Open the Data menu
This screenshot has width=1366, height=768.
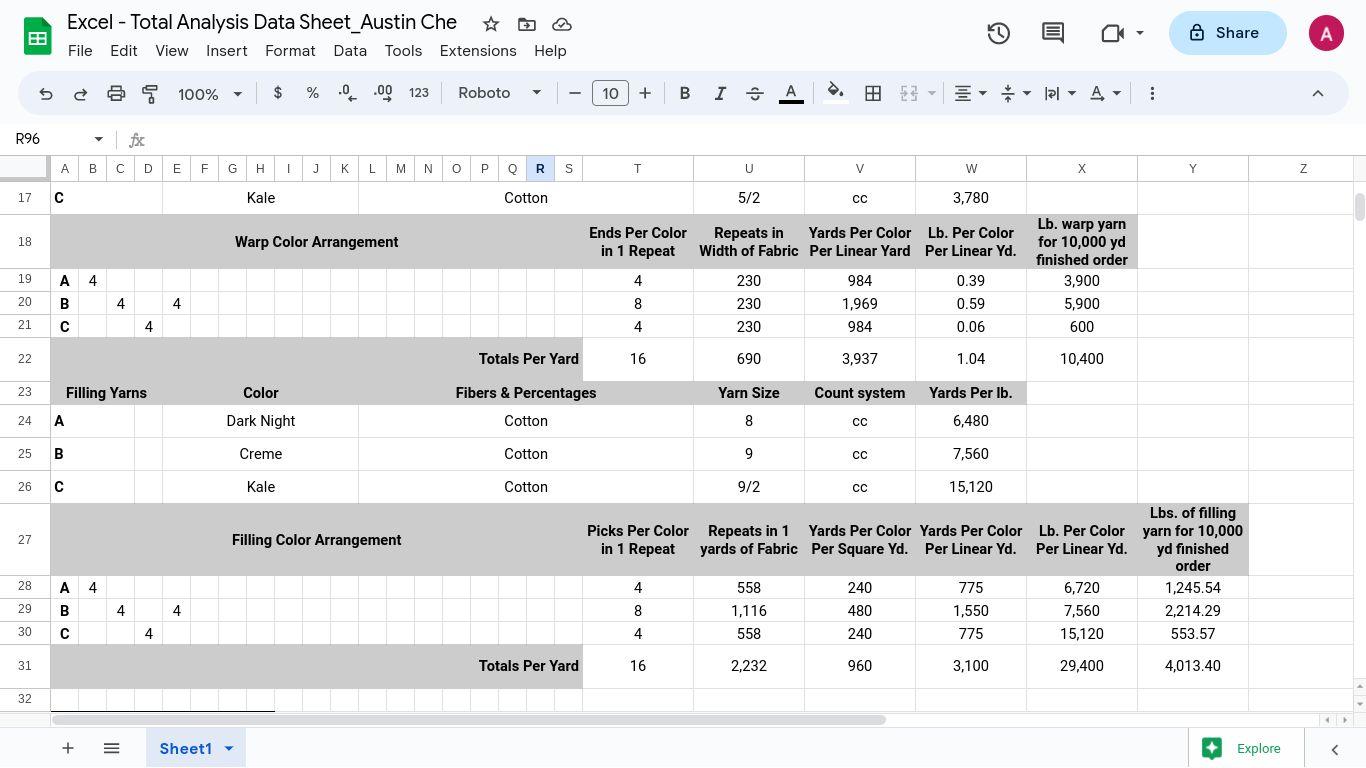(x=350, y=51)
